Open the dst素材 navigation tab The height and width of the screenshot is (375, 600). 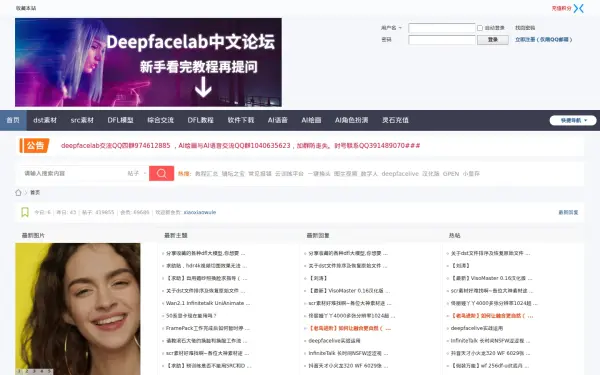45,120
